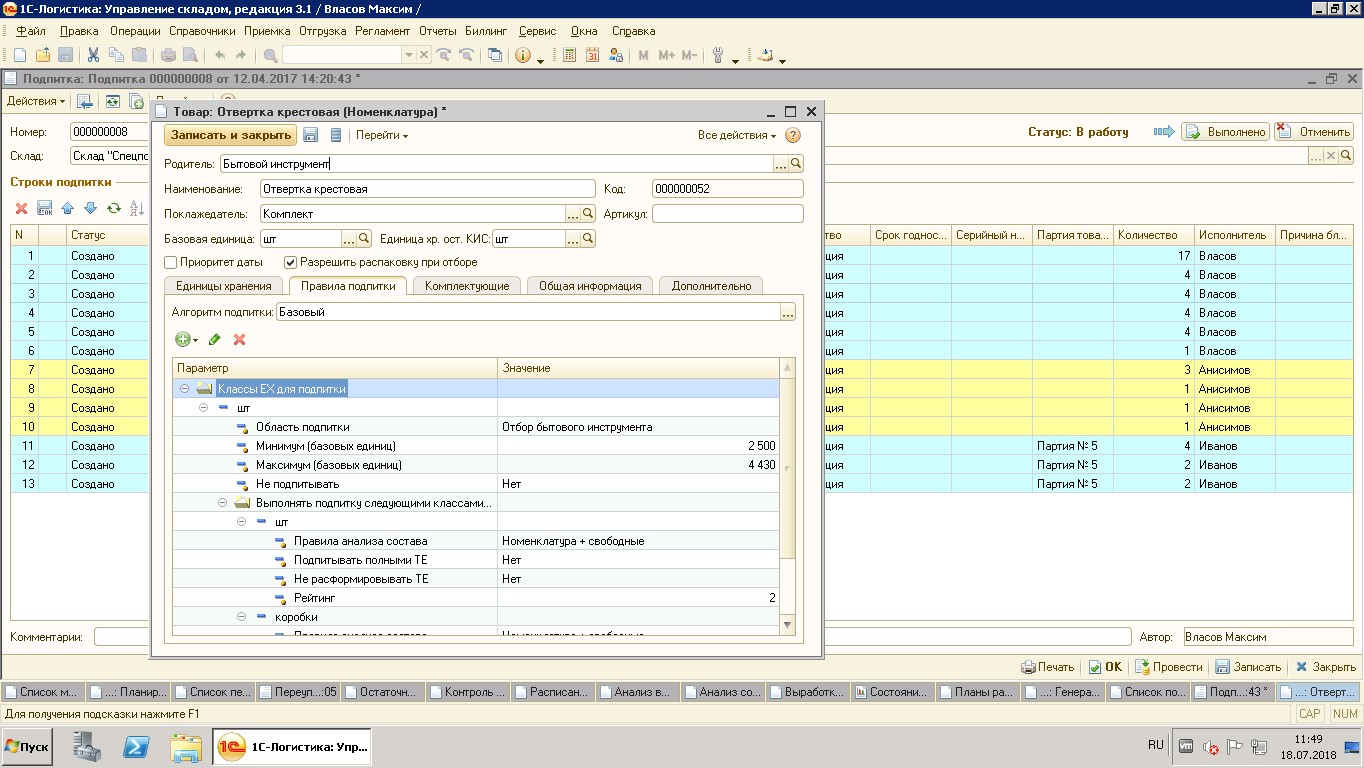Open the Файл menu
Screen dimensions: 1364x768
[31, 31]
